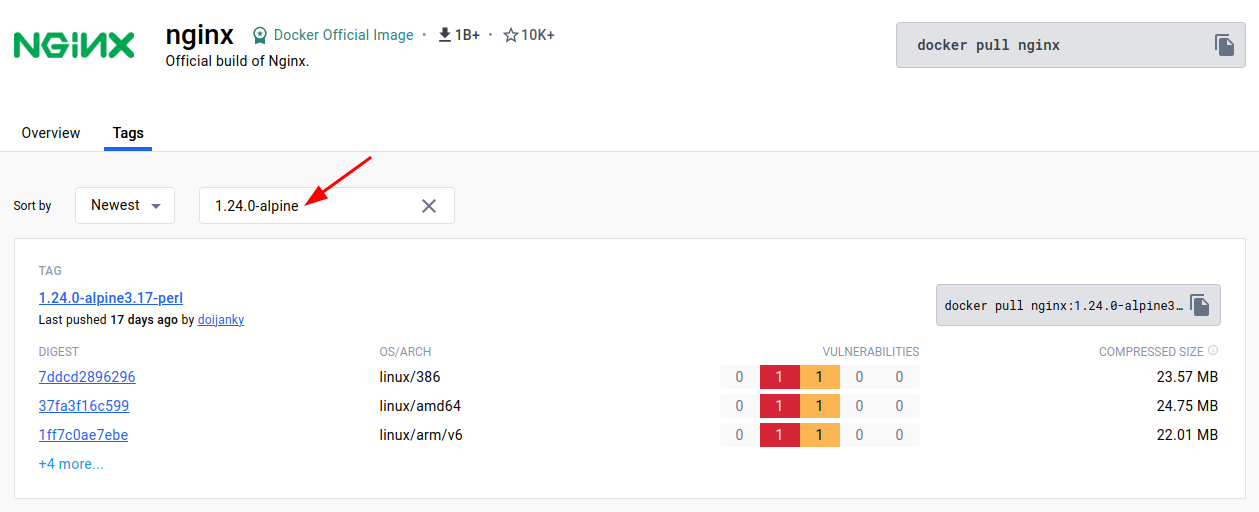This screenshot has height=512, width=1259.
Task: Click the red critical vulnerability count for linux/386
Action: pos(780,377)
